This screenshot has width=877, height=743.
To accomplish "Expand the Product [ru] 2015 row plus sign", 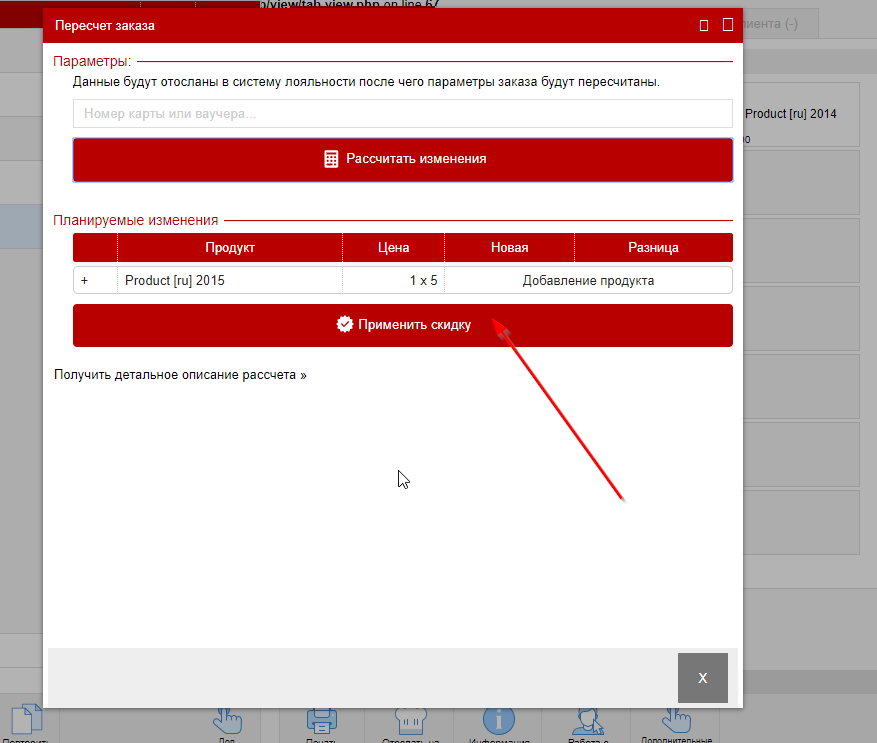I will tap(84, 281).
